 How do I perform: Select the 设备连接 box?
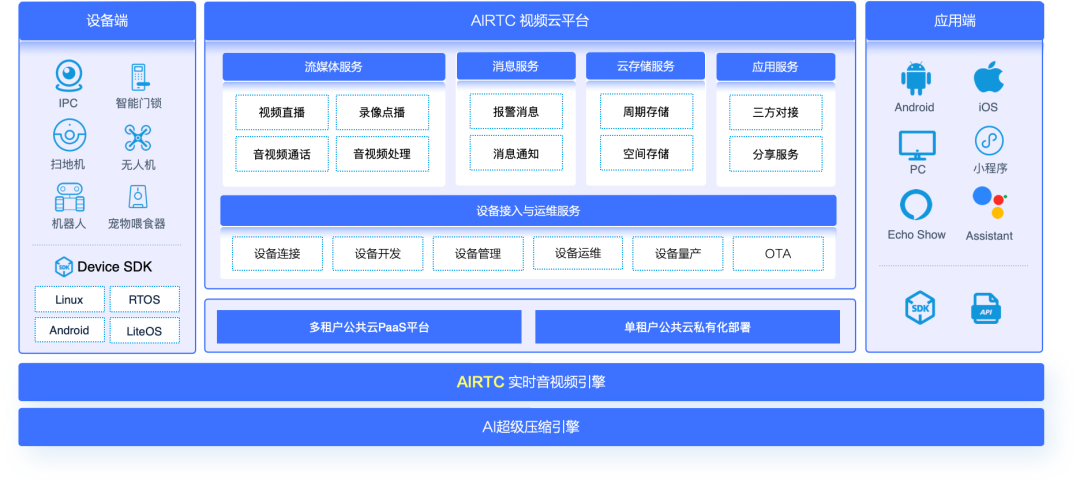coord(277,254)
